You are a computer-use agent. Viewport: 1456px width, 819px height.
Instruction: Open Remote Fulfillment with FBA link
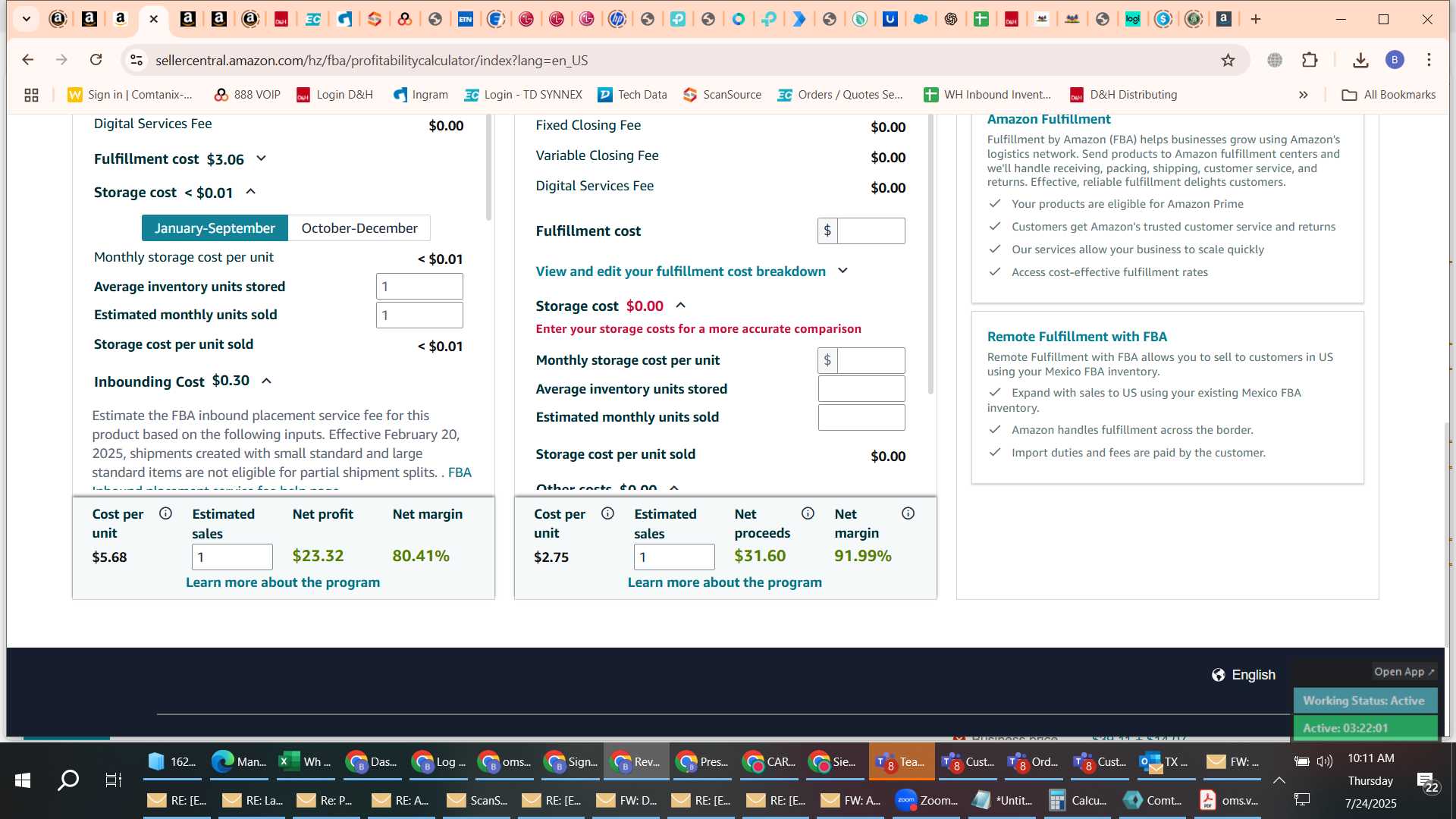[1077, 337]
